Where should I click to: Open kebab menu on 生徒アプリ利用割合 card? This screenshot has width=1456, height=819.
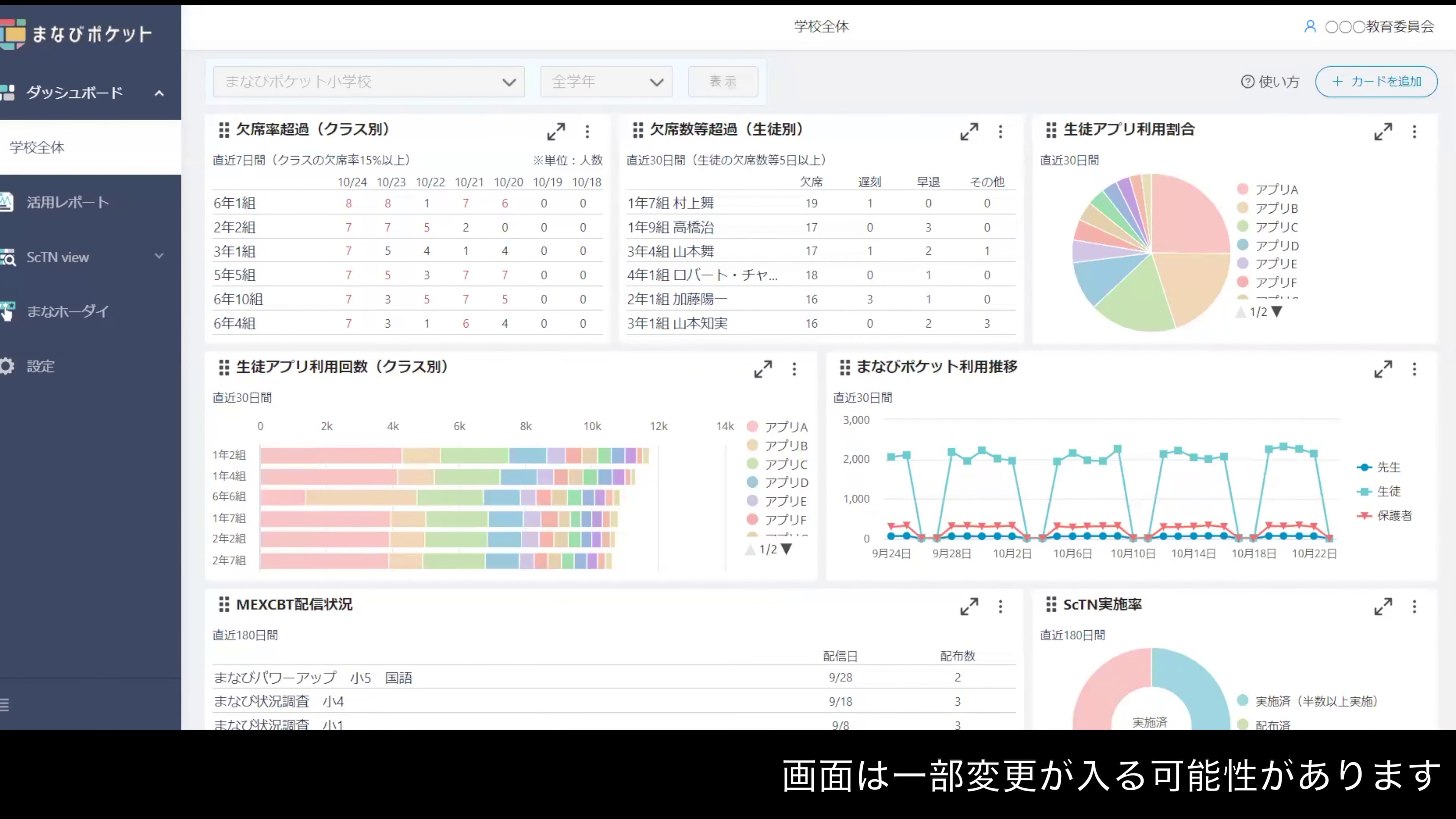coord(1415,132)
